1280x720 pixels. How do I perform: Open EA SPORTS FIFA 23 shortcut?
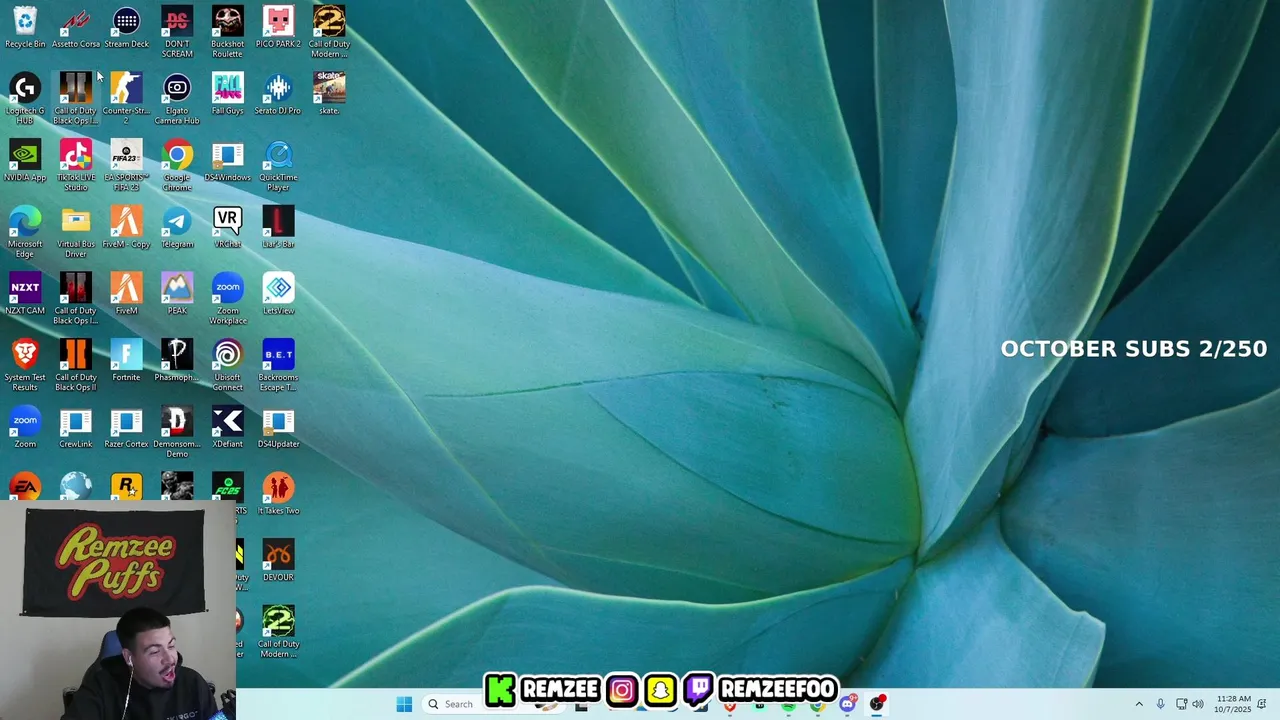[x=126, y=166]
